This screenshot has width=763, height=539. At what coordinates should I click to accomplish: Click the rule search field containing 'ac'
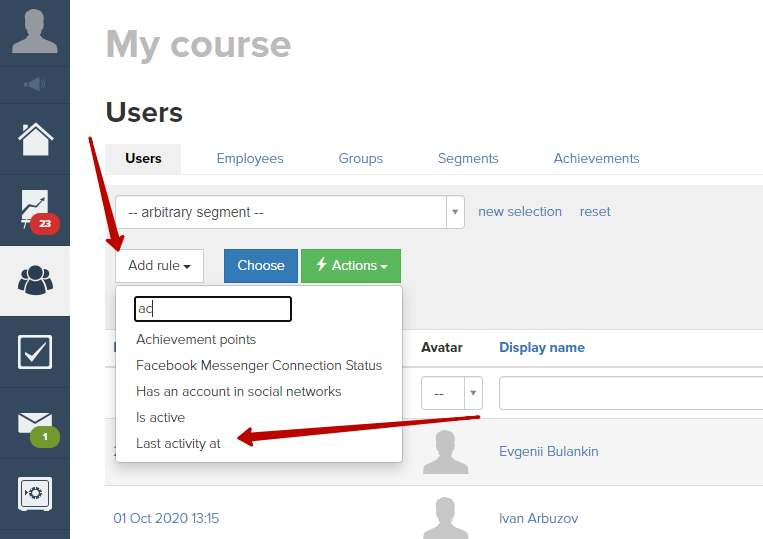point(213,309)
